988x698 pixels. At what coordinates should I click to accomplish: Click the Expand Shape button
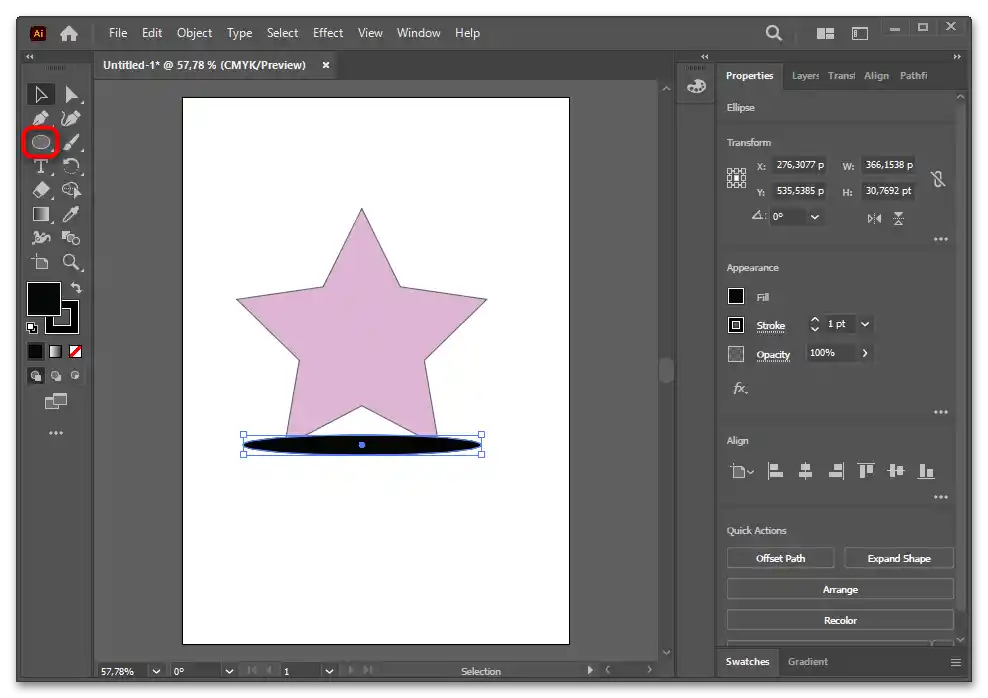click(x=898, y=558)
